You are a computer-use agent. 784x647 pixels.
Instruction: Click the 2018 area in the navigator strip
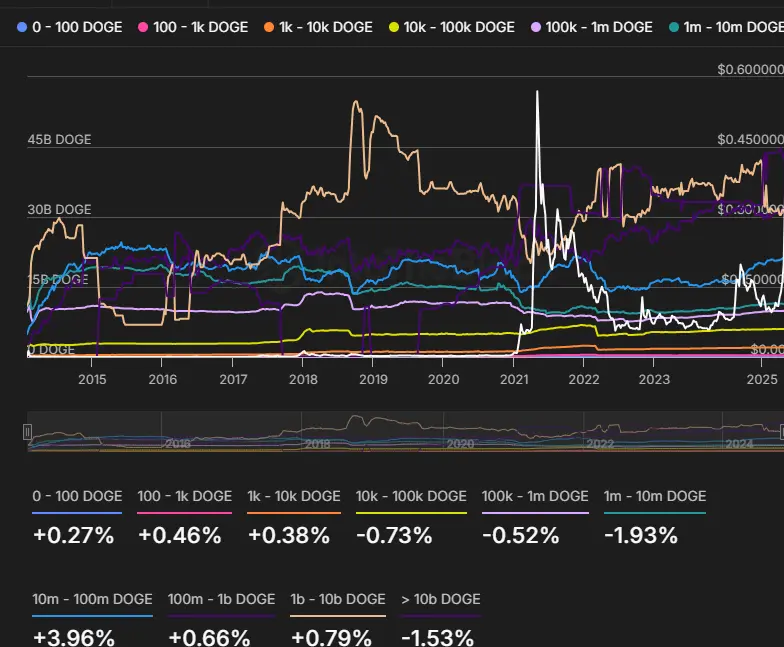click(318, 433)
